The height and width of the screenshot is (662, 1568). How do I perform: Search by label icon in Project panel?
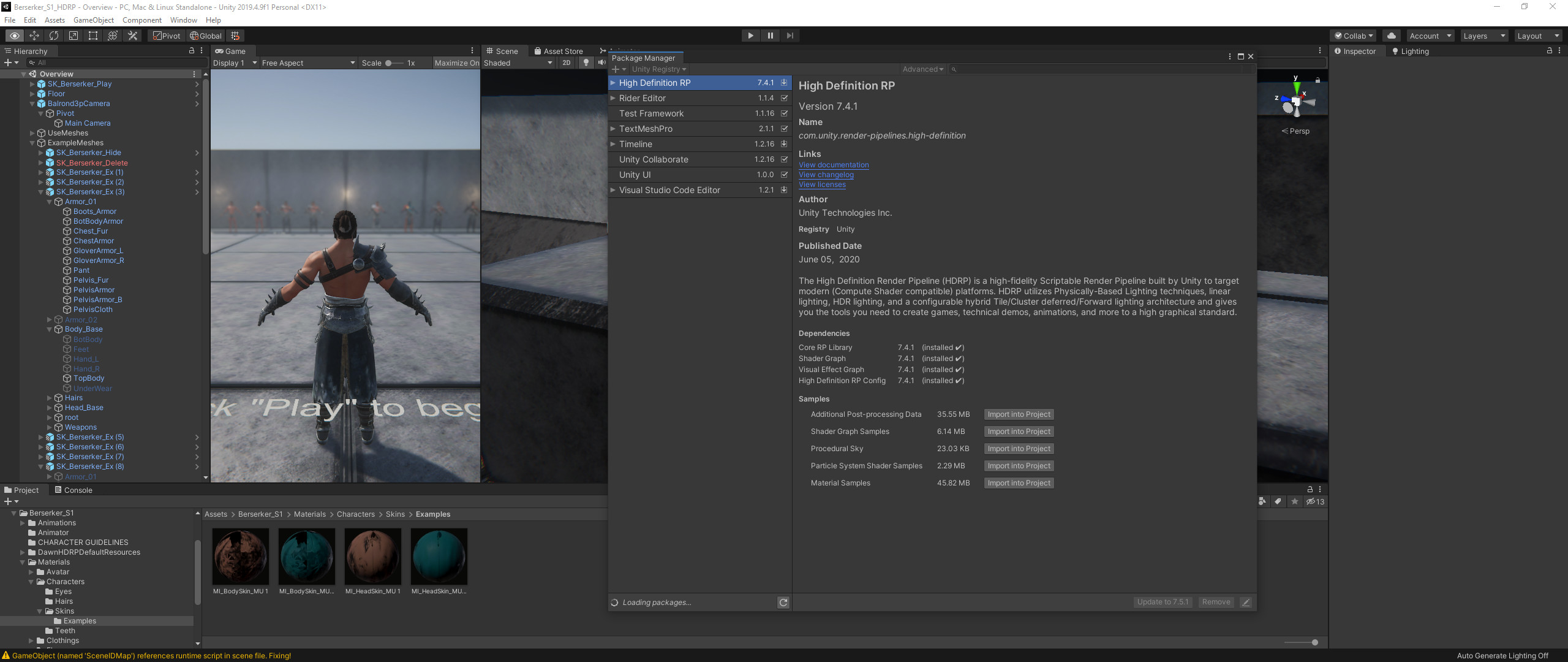pyautogui.click(x=1278, y=501)
